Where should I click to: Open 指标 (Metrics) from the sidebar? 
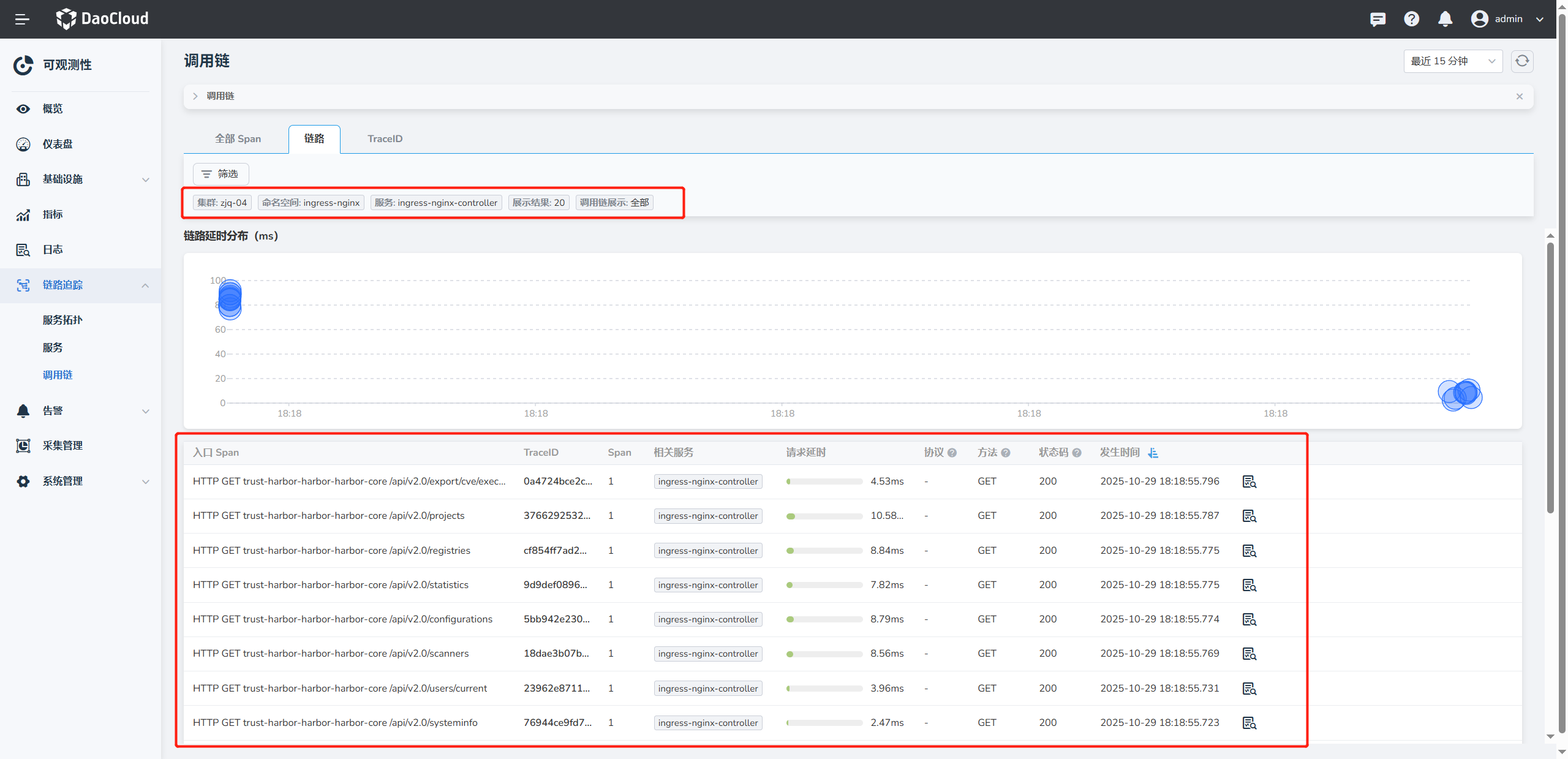pyautogui.click(x=53, y=214)
